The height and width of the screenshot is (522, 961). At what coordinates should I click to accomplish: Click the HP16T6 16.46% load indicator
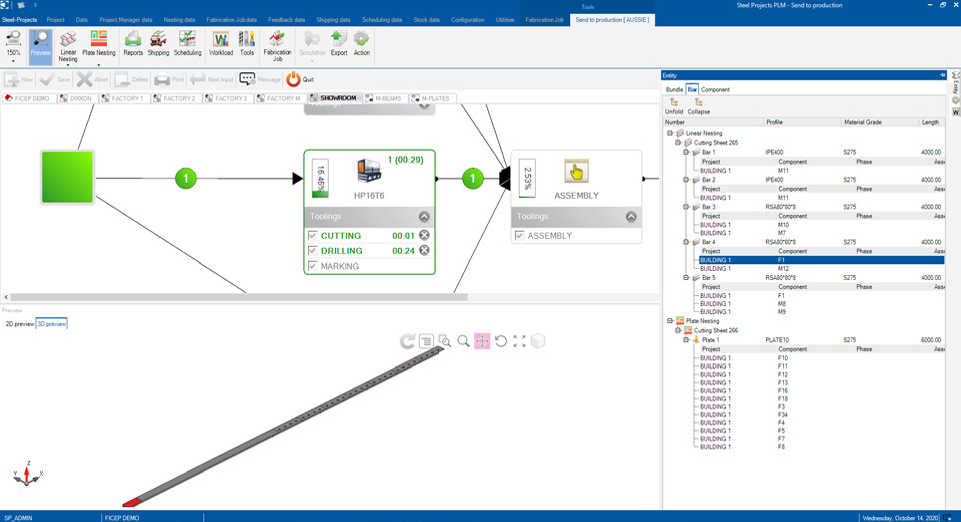(x=320, y=179)
